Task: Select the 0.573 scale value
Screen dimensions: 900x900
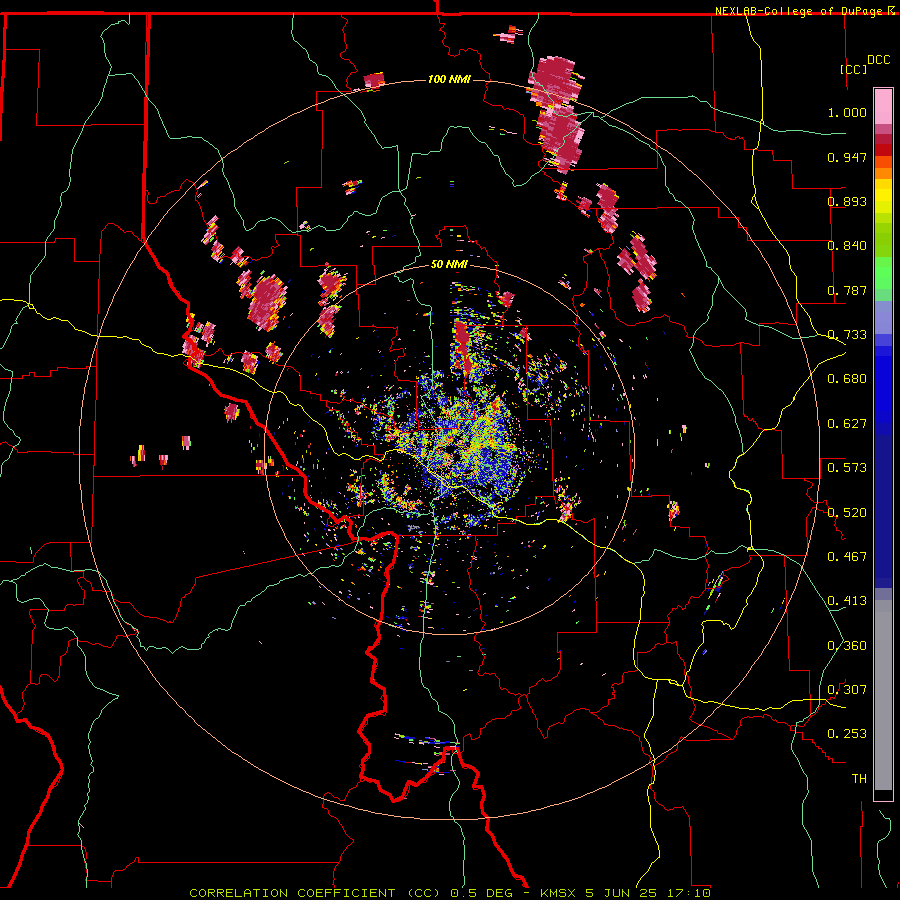Action: pyautogui.click(x=847, y=468)
